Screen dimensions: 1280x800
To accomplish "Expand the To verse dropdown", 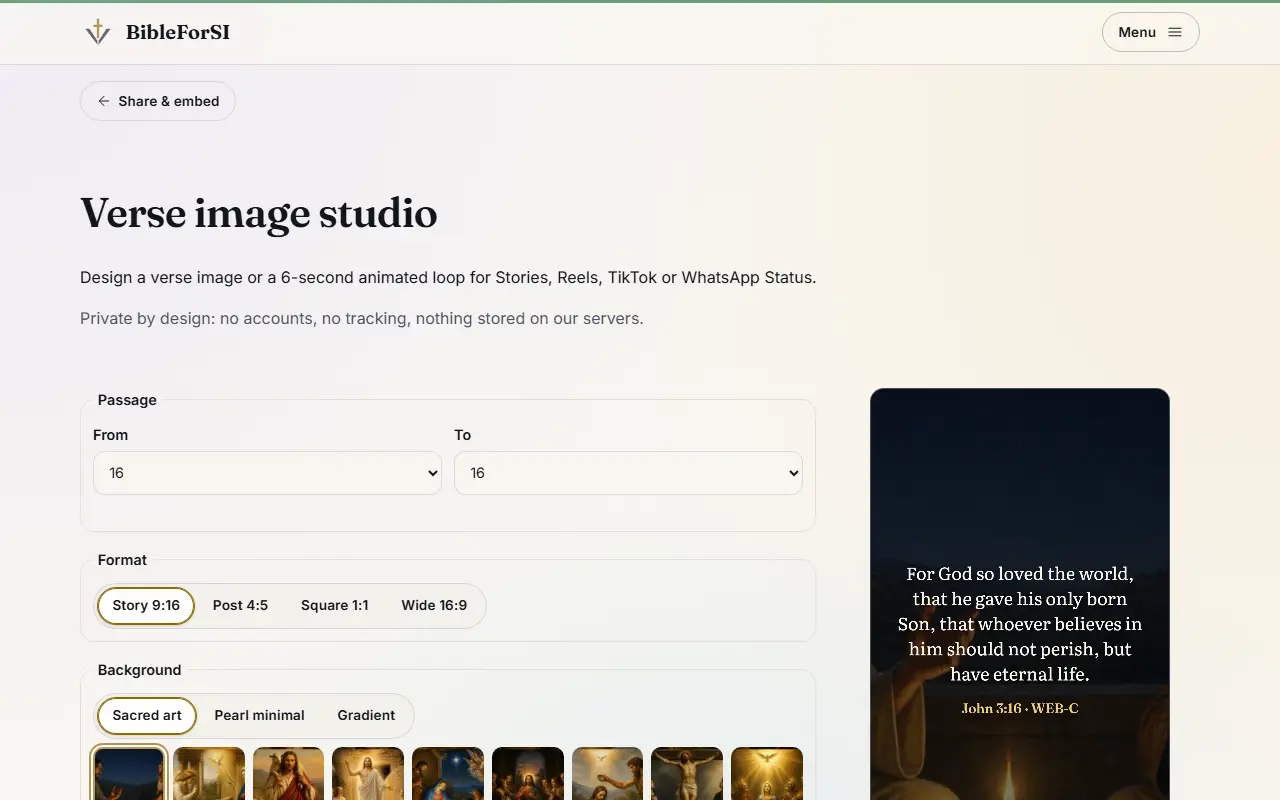I will coord(628,473).
